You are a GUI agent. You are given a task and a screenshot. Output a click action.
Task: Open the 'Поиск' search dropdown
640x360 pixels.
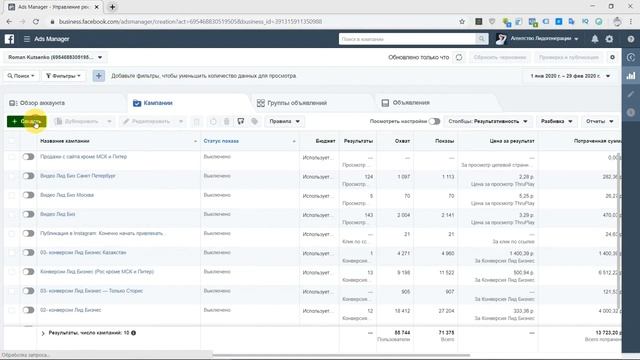click(x=21, y=76)
